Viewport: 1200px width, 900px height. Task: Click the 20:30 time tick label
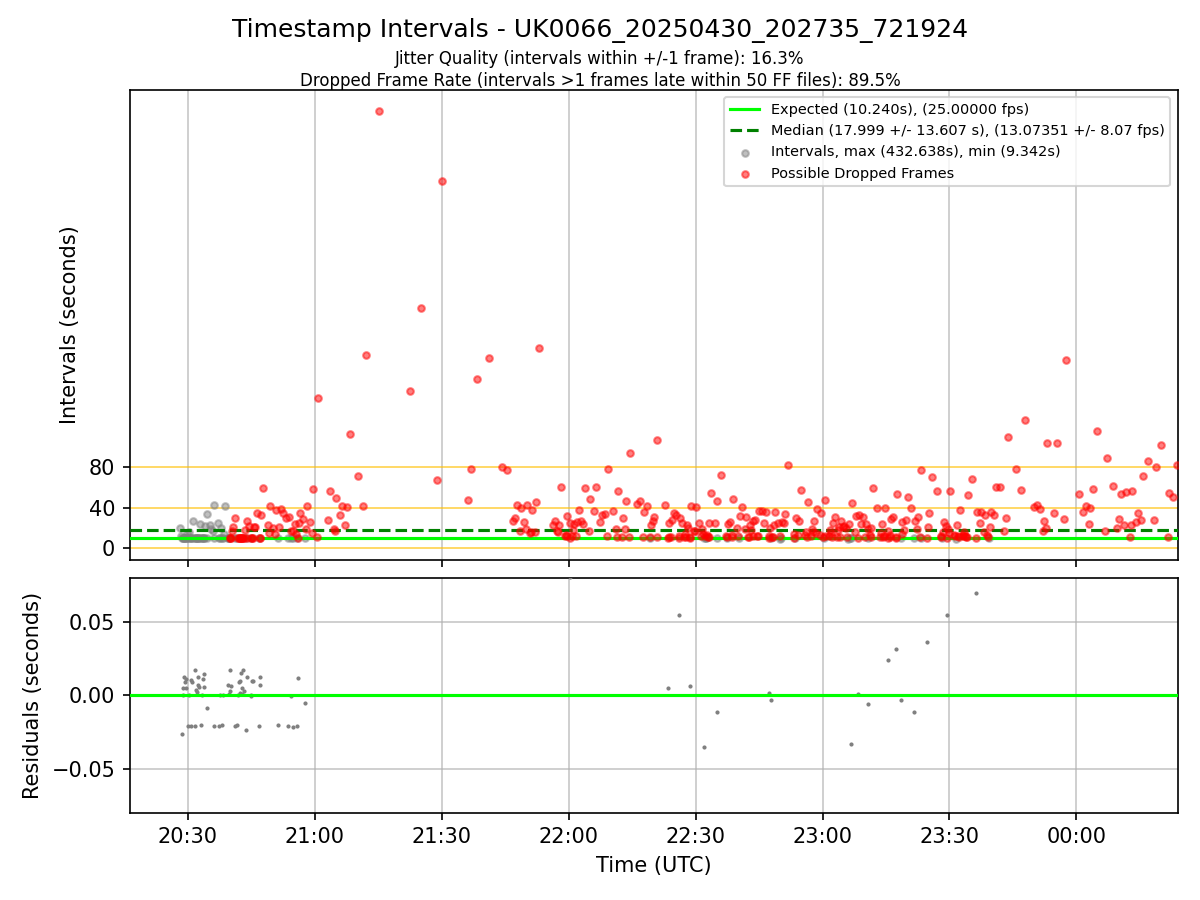[188, 835]
